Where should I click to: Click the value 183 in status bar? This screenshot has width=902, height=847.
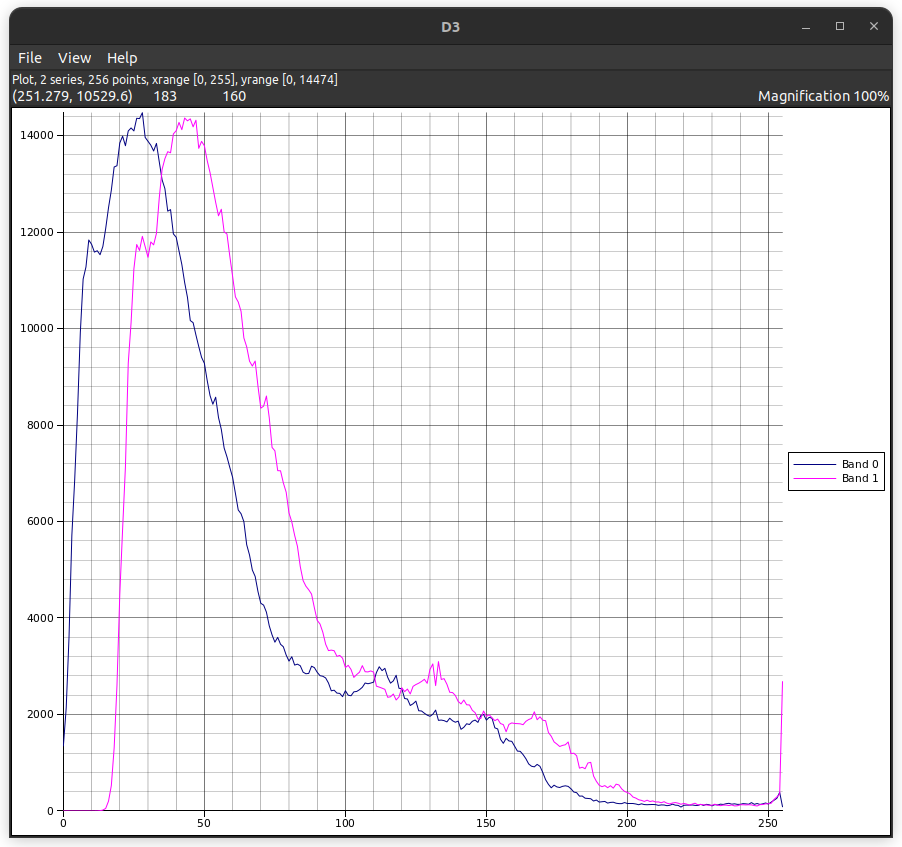click(165, 96)
